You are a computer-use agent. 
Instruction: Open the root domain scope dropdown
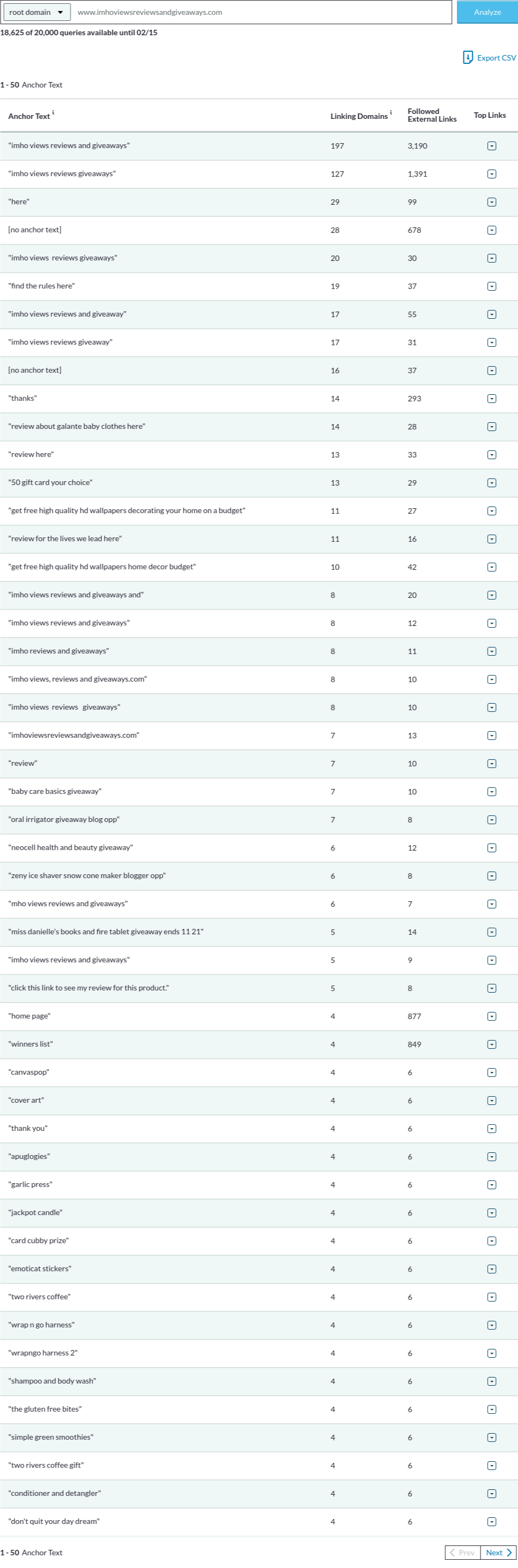(x=36, y=12)
